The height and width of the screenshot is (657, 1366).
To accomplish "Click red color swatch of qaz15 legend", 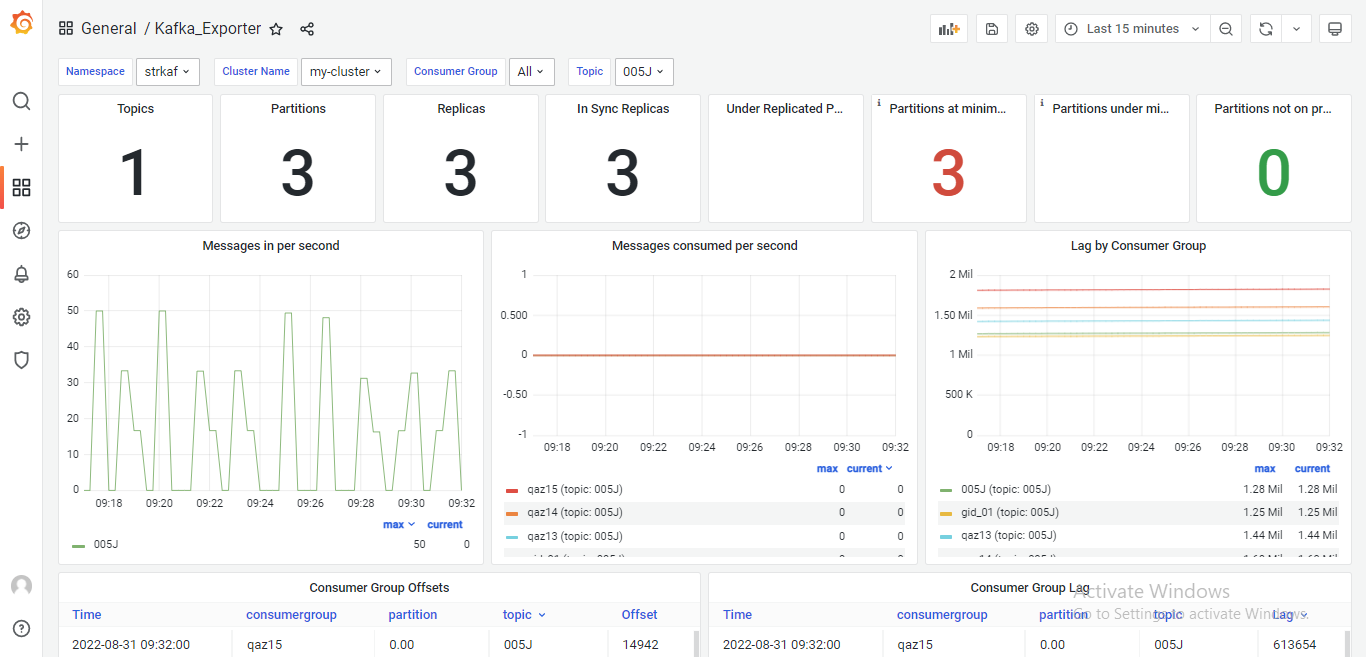I will coord(512,490).
